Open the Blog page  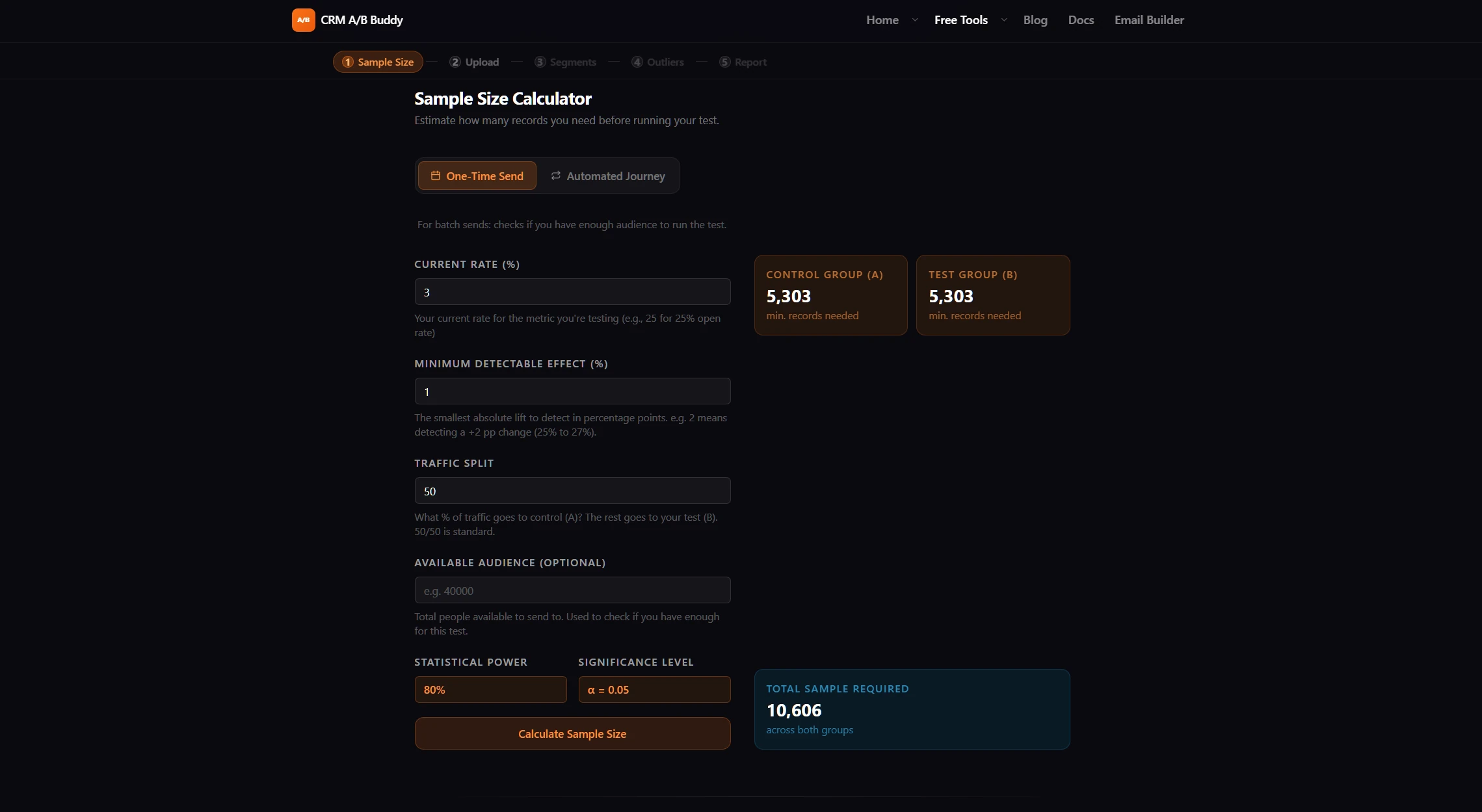pos(1035,20)
